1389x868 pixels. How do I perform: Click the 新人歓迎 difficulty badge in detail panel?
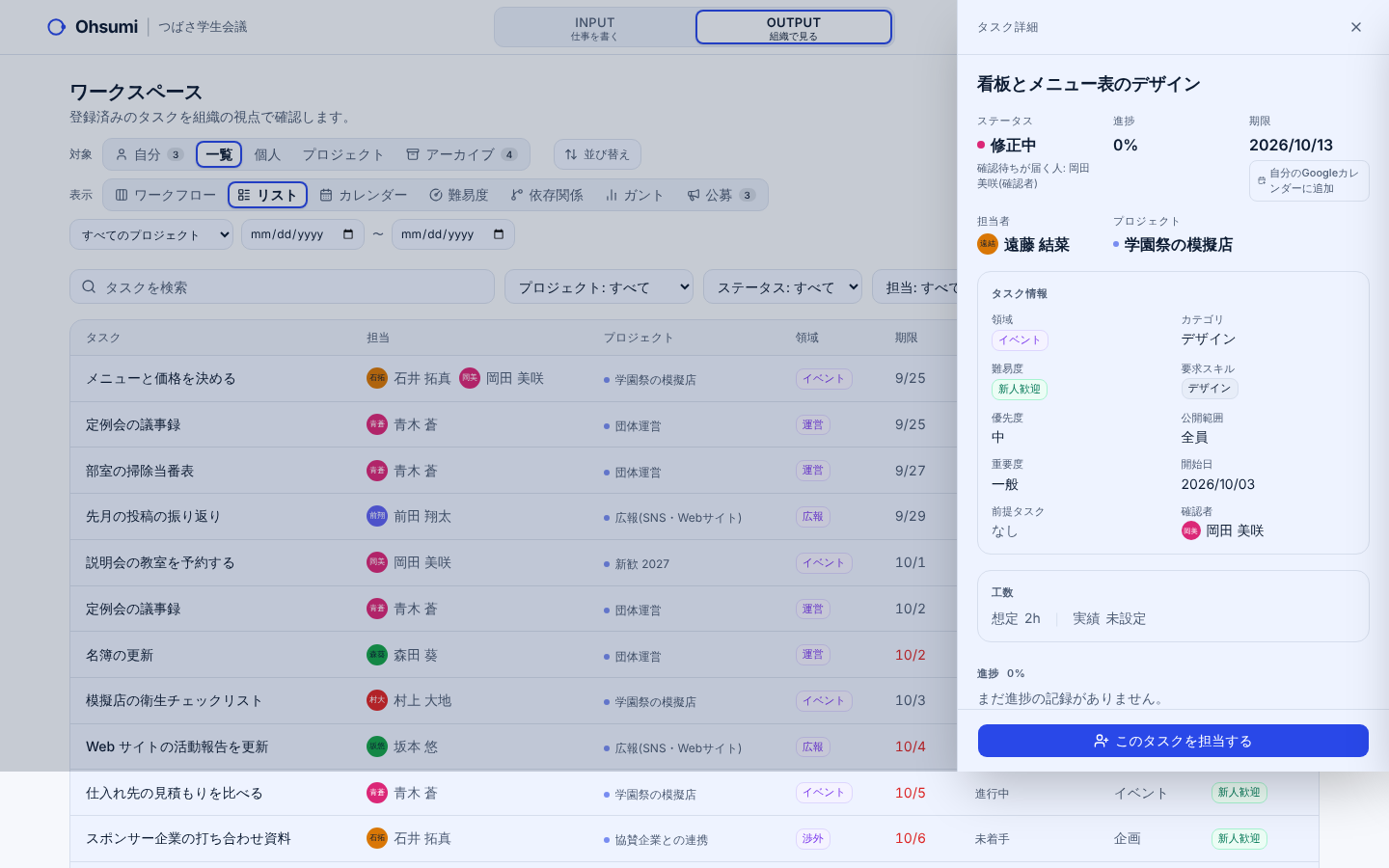[x=1020, y=390]
